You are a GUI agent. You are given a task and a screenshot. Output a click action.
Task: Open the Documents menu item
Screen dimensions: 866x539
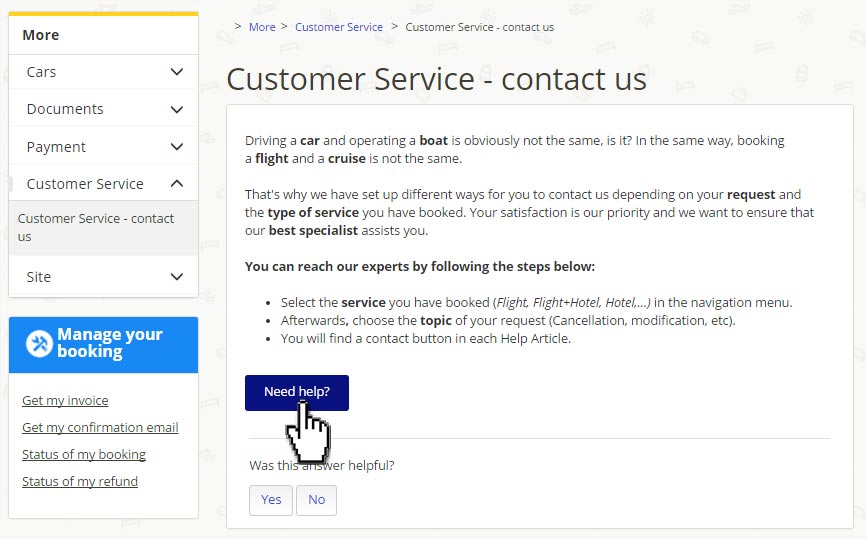[x=65, y=109]
